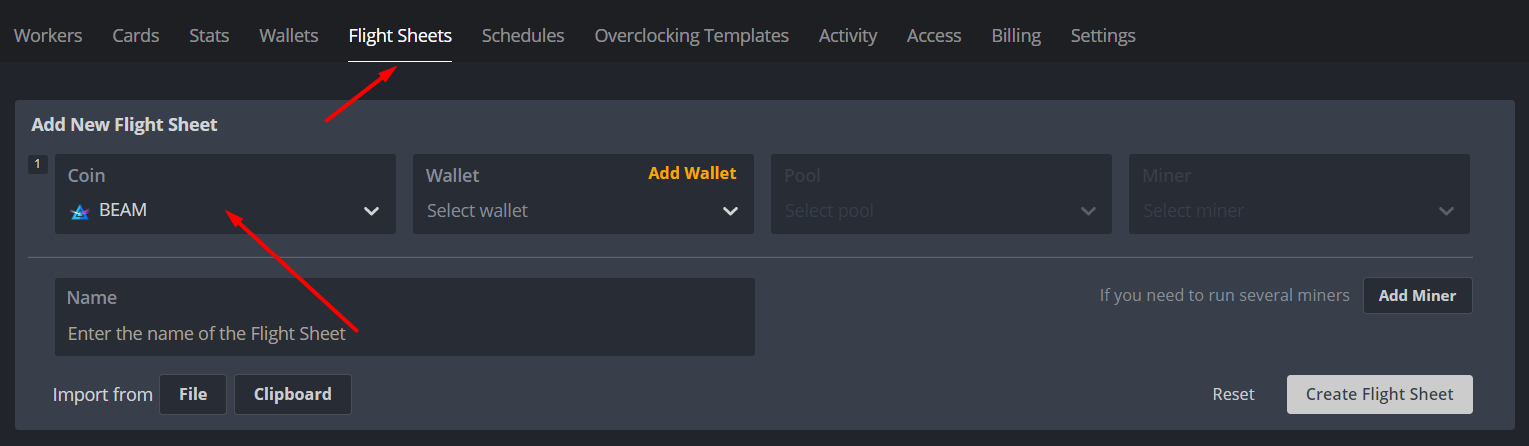
Task: Click the BEAM coin logo icon
Action: [x=79, y=211]
